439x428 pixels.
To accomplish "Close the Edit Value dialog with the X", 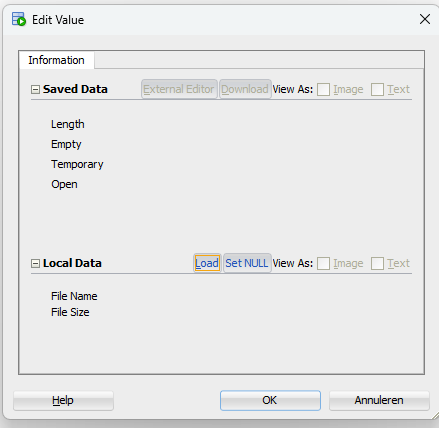I will click(x=425, y=19).
